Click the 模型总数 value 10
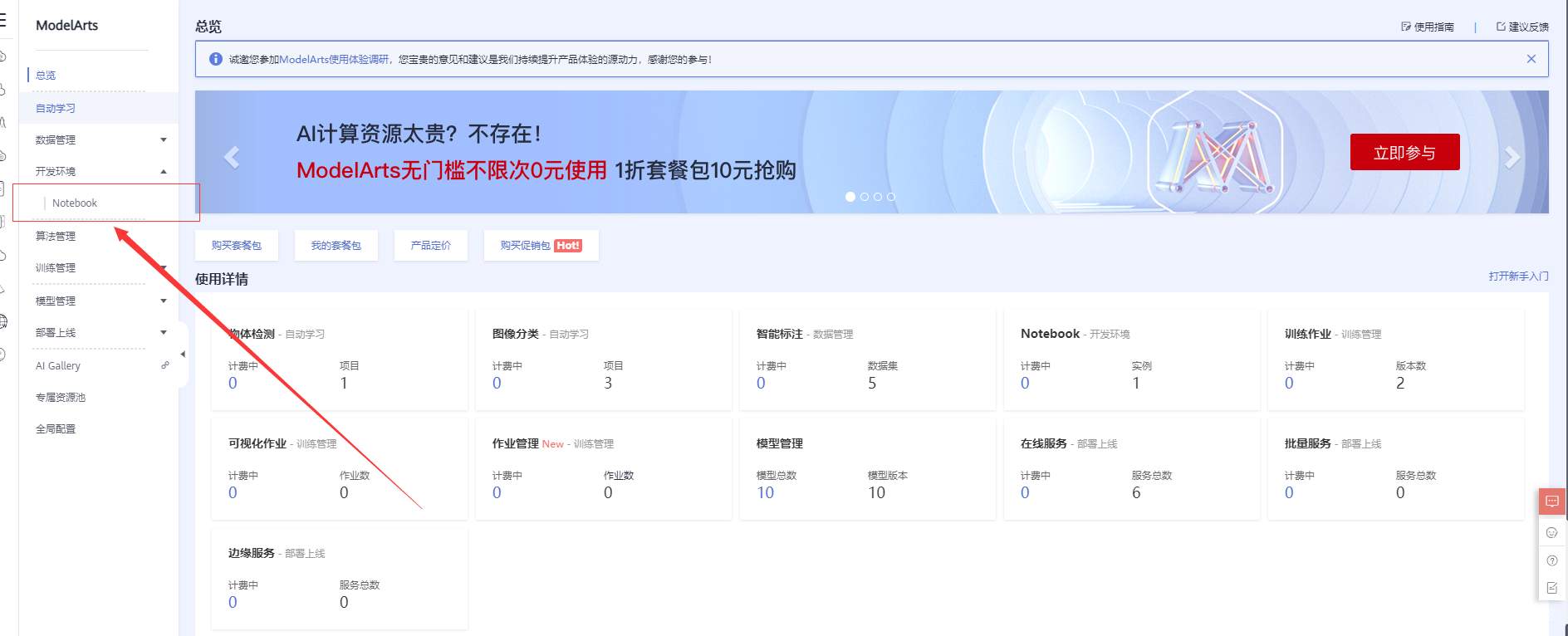1568x636 pixels. click(766, 492)
